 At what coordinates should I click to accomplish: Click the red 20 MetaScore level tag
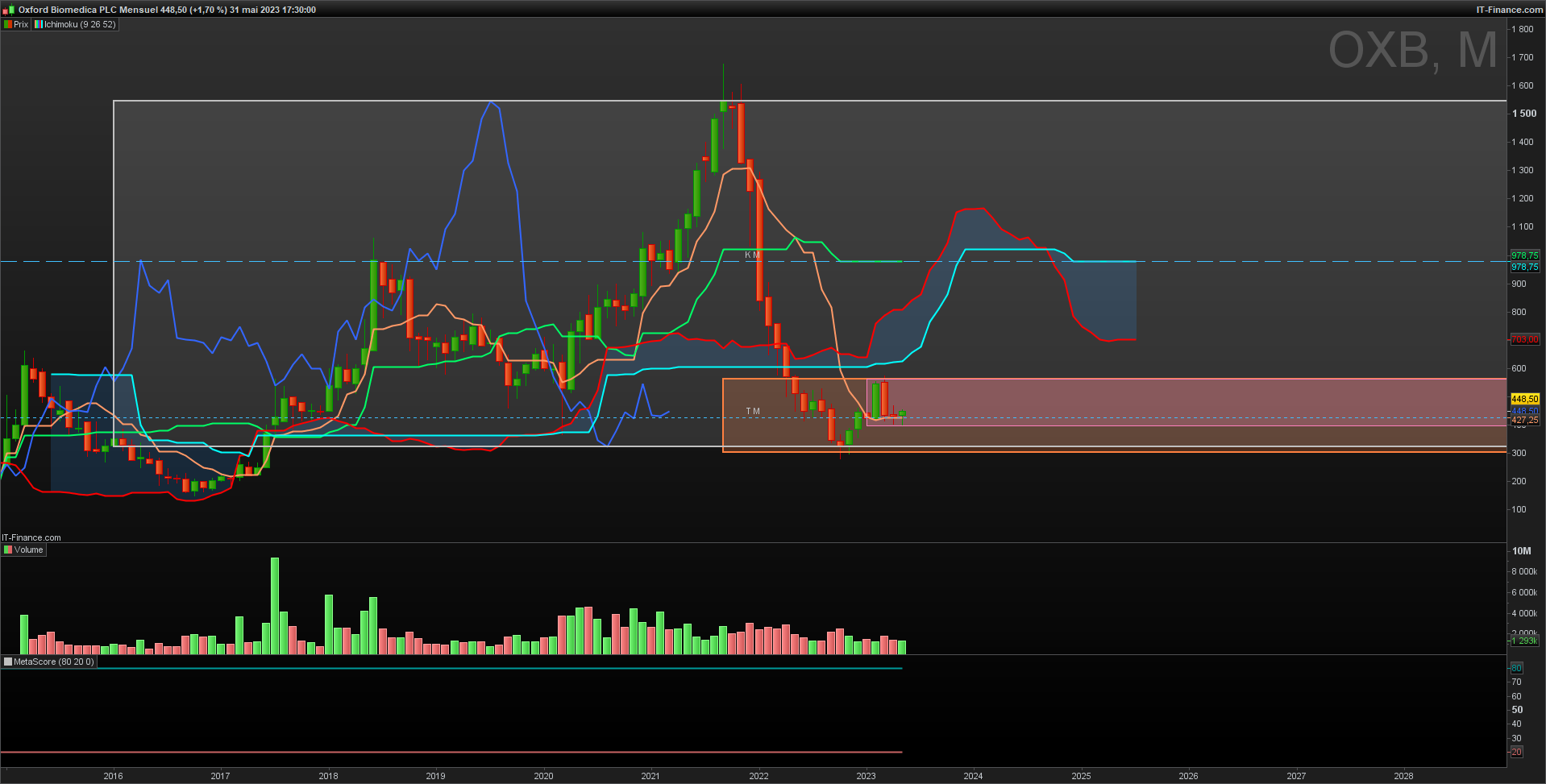point(1516,753)
